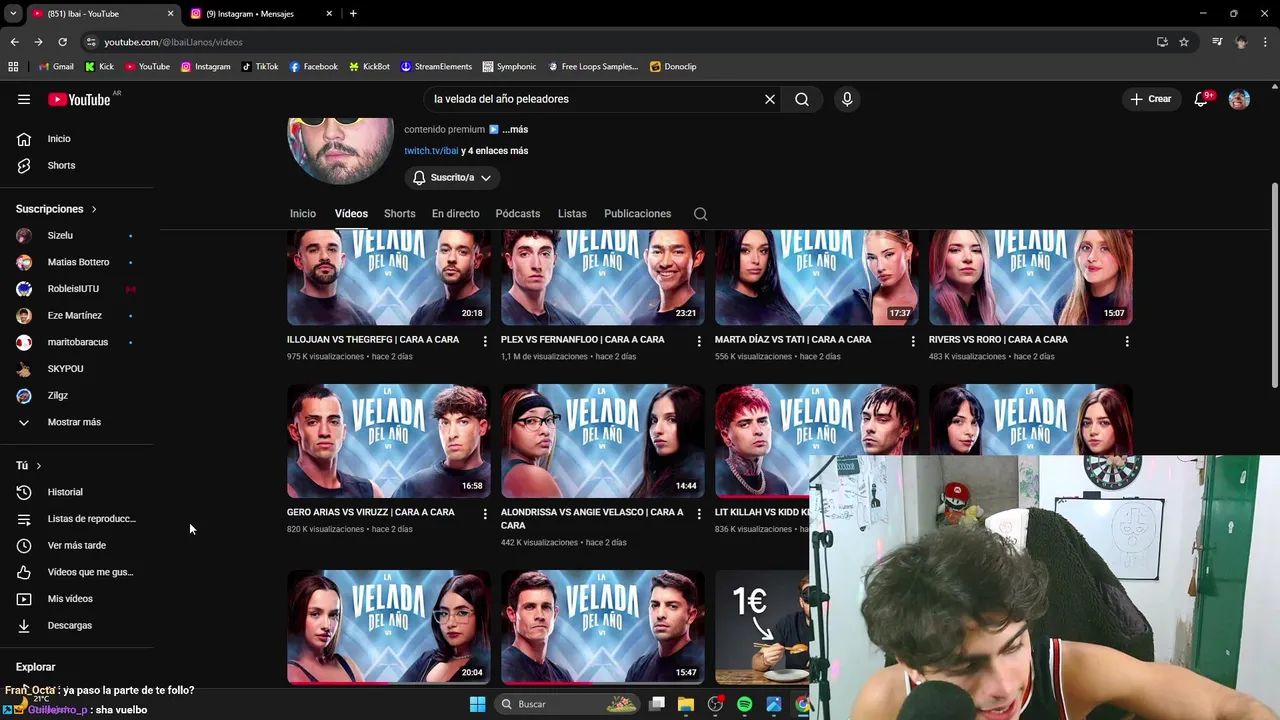Screen dimensions: 1280x720
Task: Go back in browser history
Action: coord(14,42)
